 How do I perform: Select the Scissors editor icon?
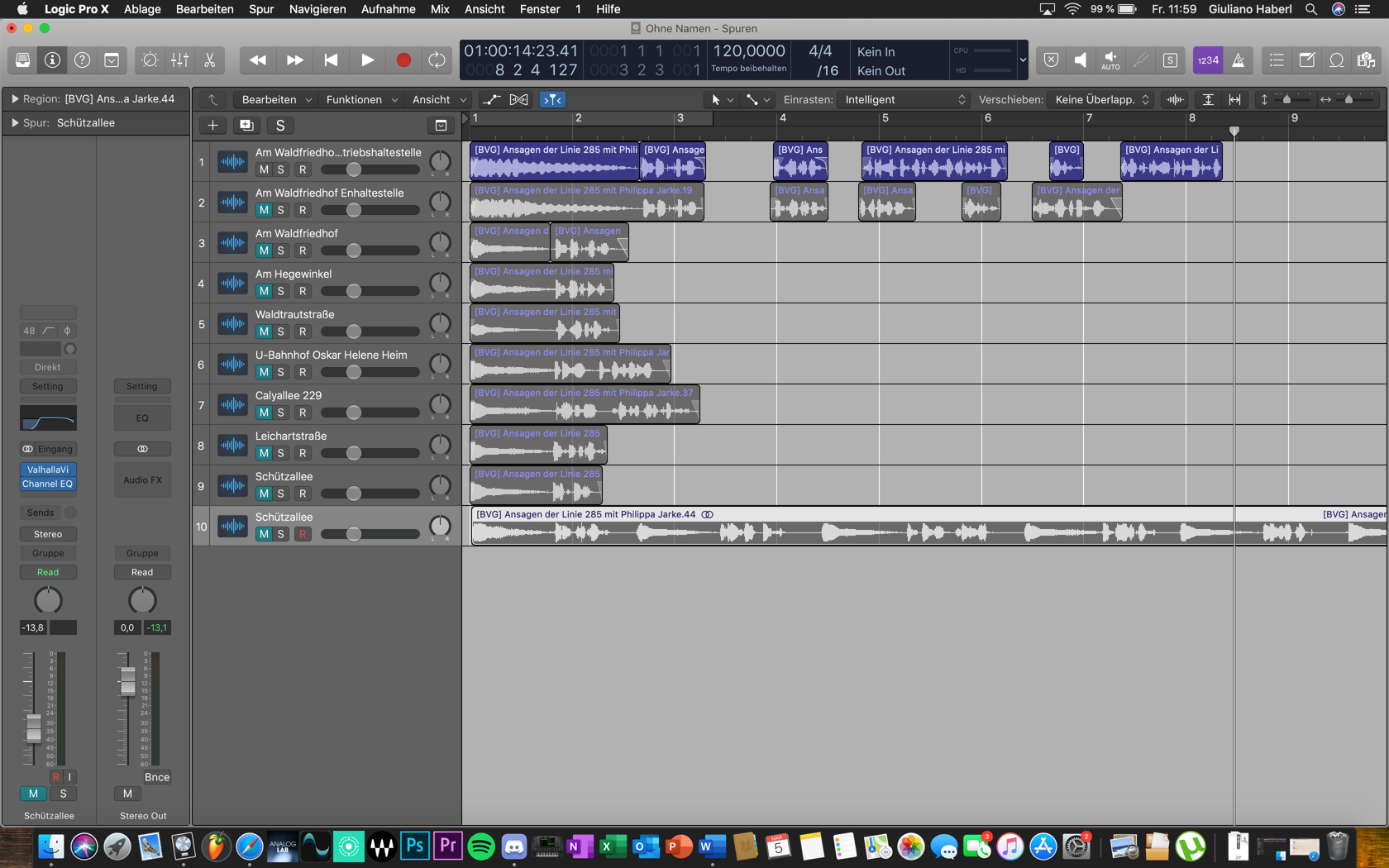pos(210,60)
